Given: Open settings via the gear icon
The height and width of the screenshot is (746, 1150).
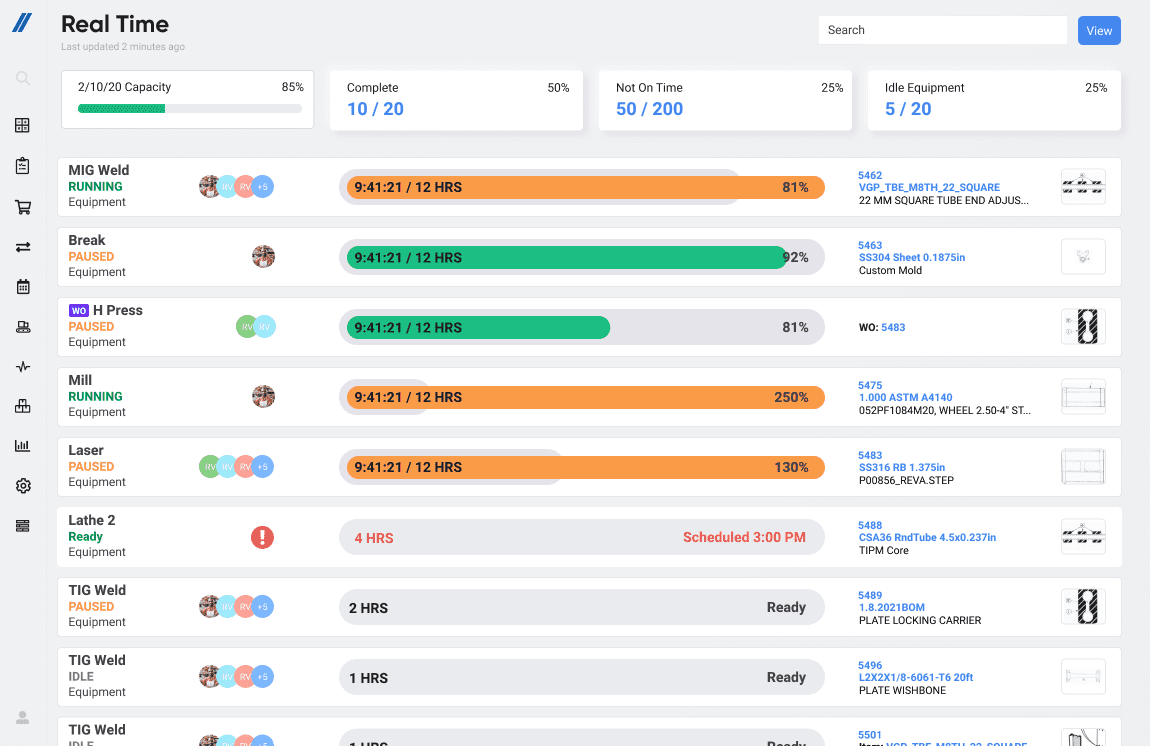Looking at the screenshot, I should (x=22, y=485).
